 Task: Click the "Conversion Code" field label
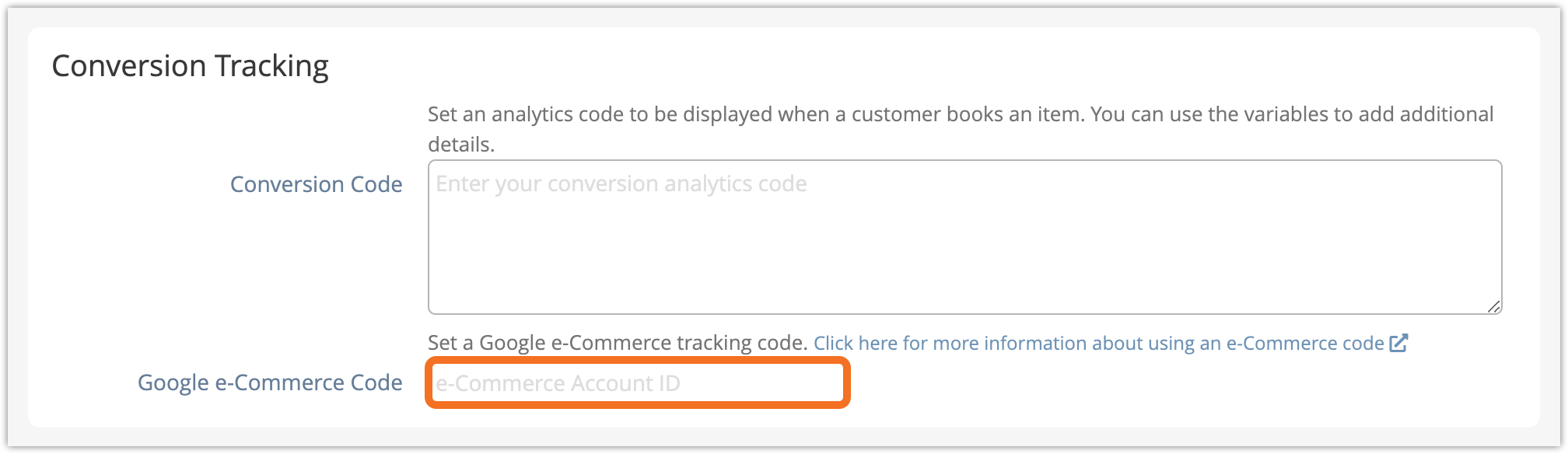316,184
